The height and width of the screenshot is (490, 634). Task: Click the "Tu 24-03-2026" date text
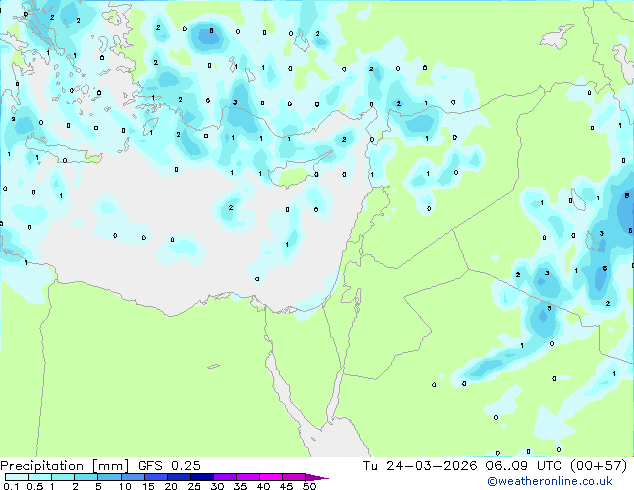(420, 466)
